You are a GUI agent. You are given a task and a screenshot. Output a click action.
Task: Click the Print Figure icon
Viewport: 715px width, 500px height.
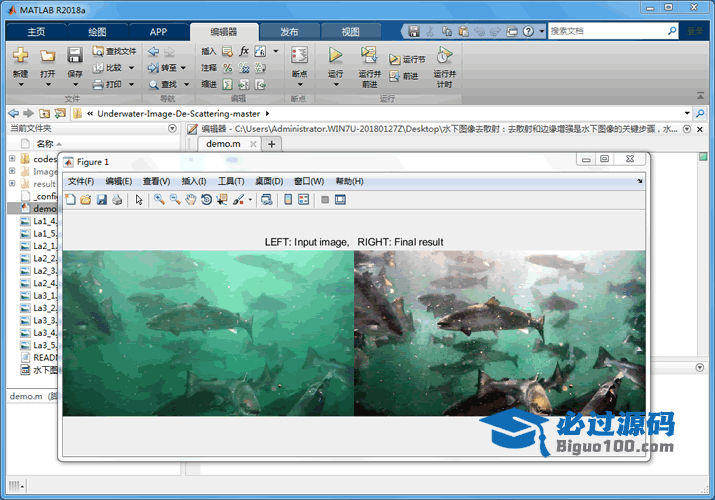click(x=117, y=200)
